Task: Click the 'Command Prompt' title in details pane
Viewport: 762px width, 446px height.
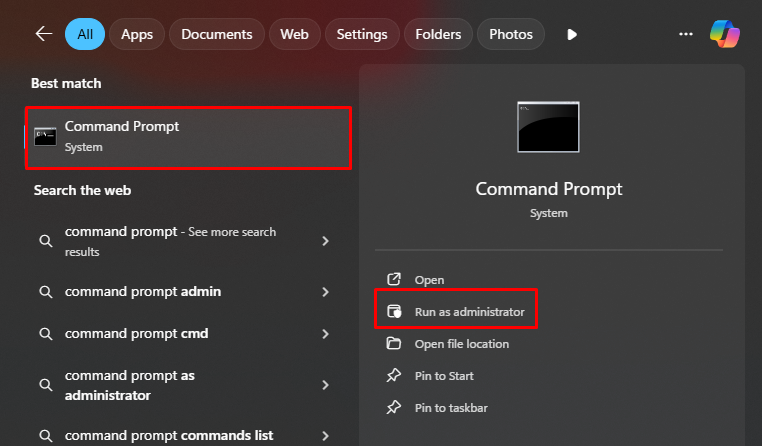Action: 549,189
